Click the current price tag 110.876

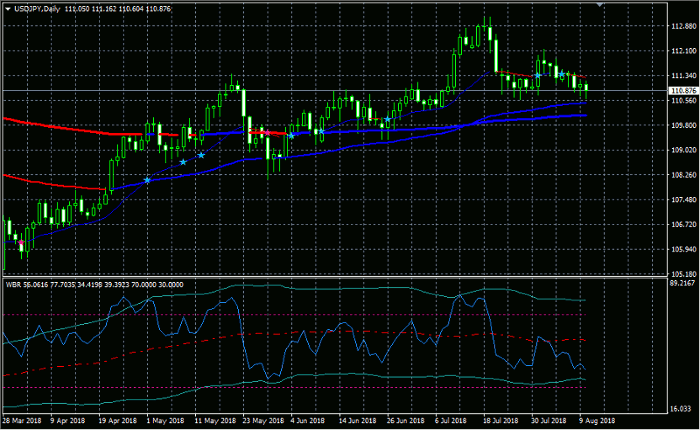point(681,91)
